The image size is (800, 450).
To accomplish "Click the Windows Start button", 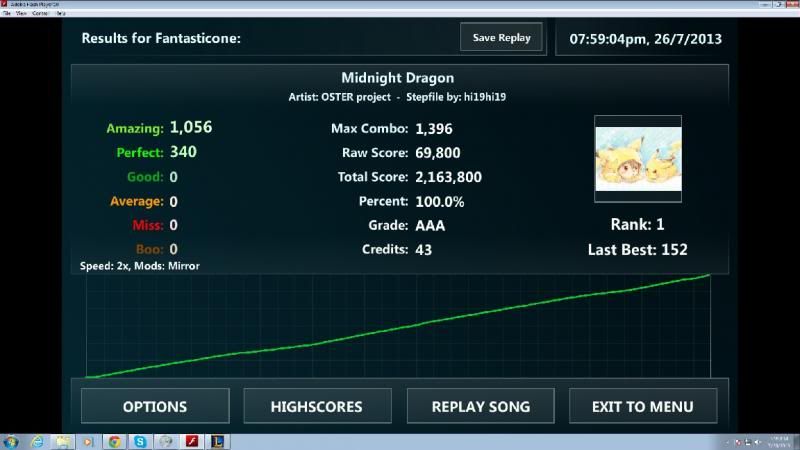I will [x=11, y=441].
